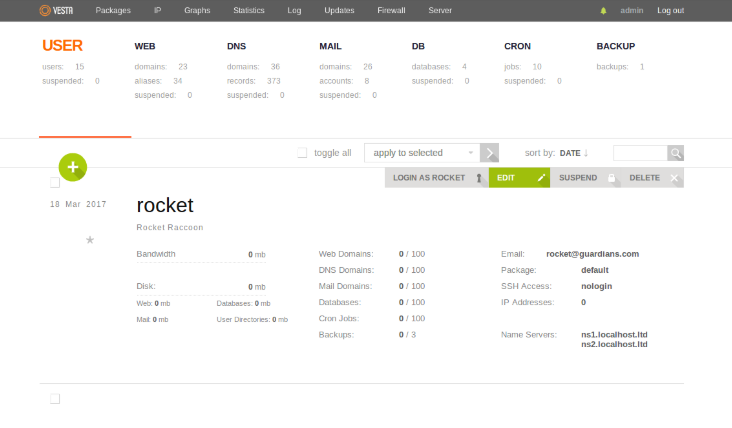Switch to the MAIL tab
Image resolution: width=732 pixels, height=428 pixels.
coord(330,46)
